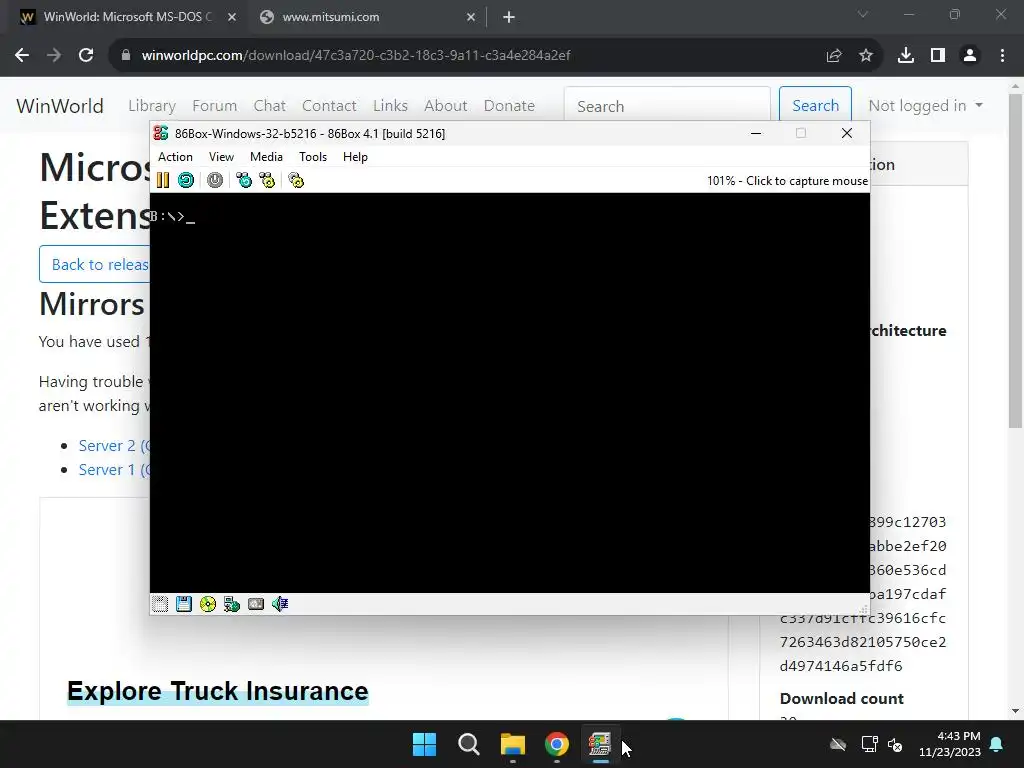Share this page from the address bar
This screenshot has height=768, width=1024.
(x=834, y=56)
